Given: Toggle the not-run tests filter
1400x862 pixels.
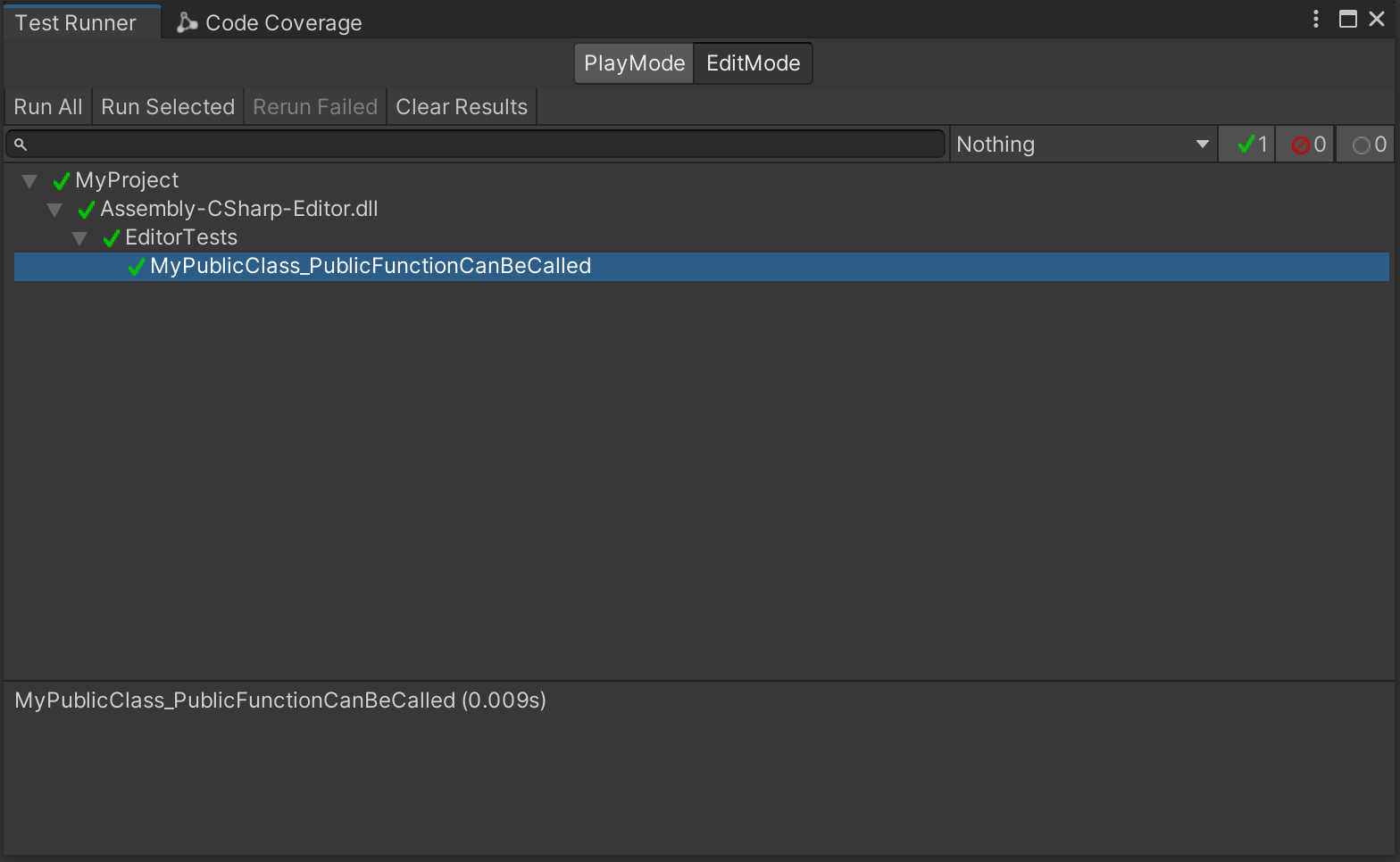Looking at the screenshot, I should pyautogui.click(x=1366, y=145).
